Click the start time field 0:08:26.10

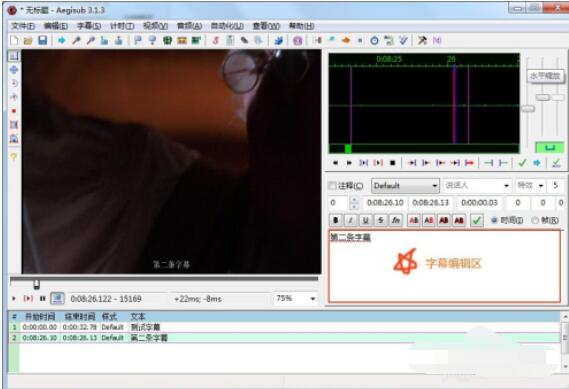tap(385, 203)
